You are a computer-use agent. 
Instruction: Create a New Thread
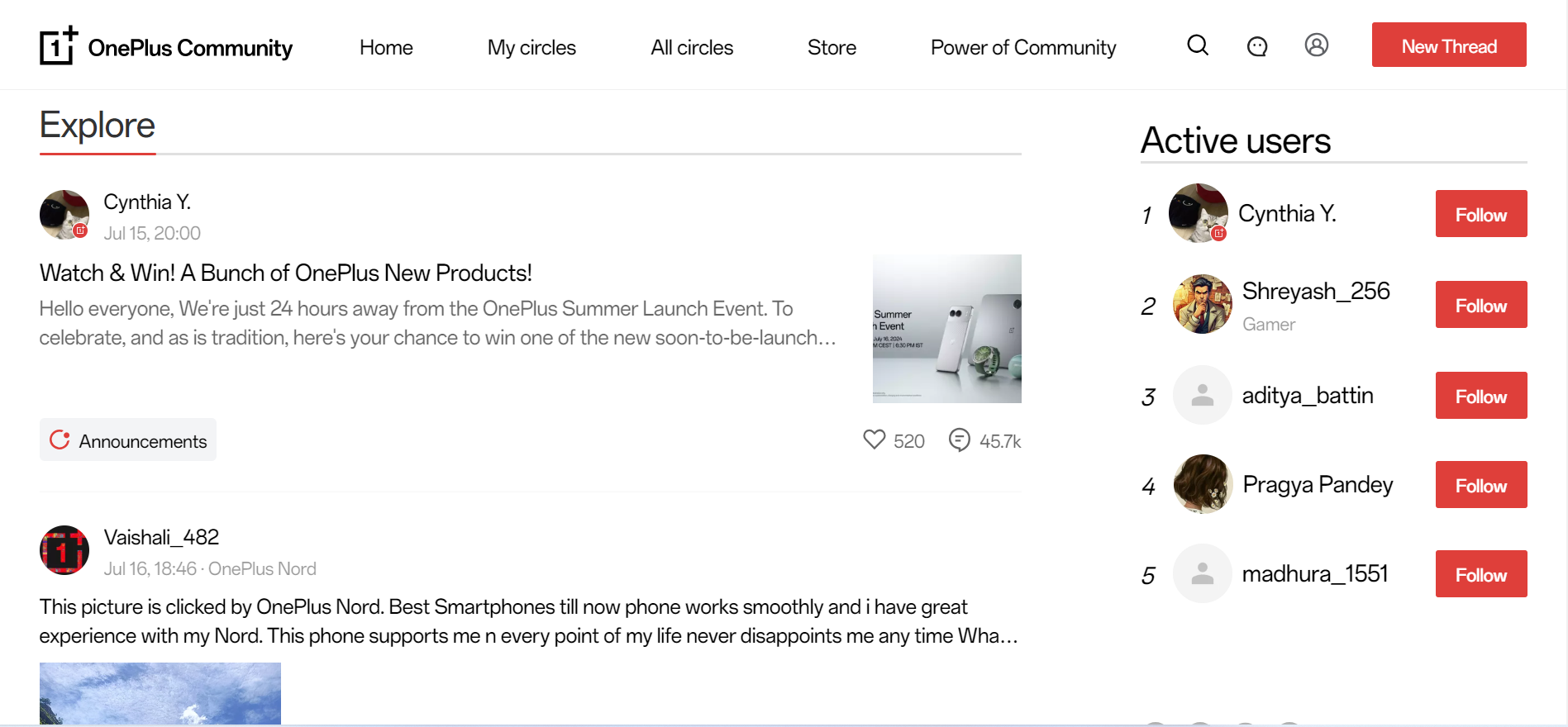click(1449, 45)
